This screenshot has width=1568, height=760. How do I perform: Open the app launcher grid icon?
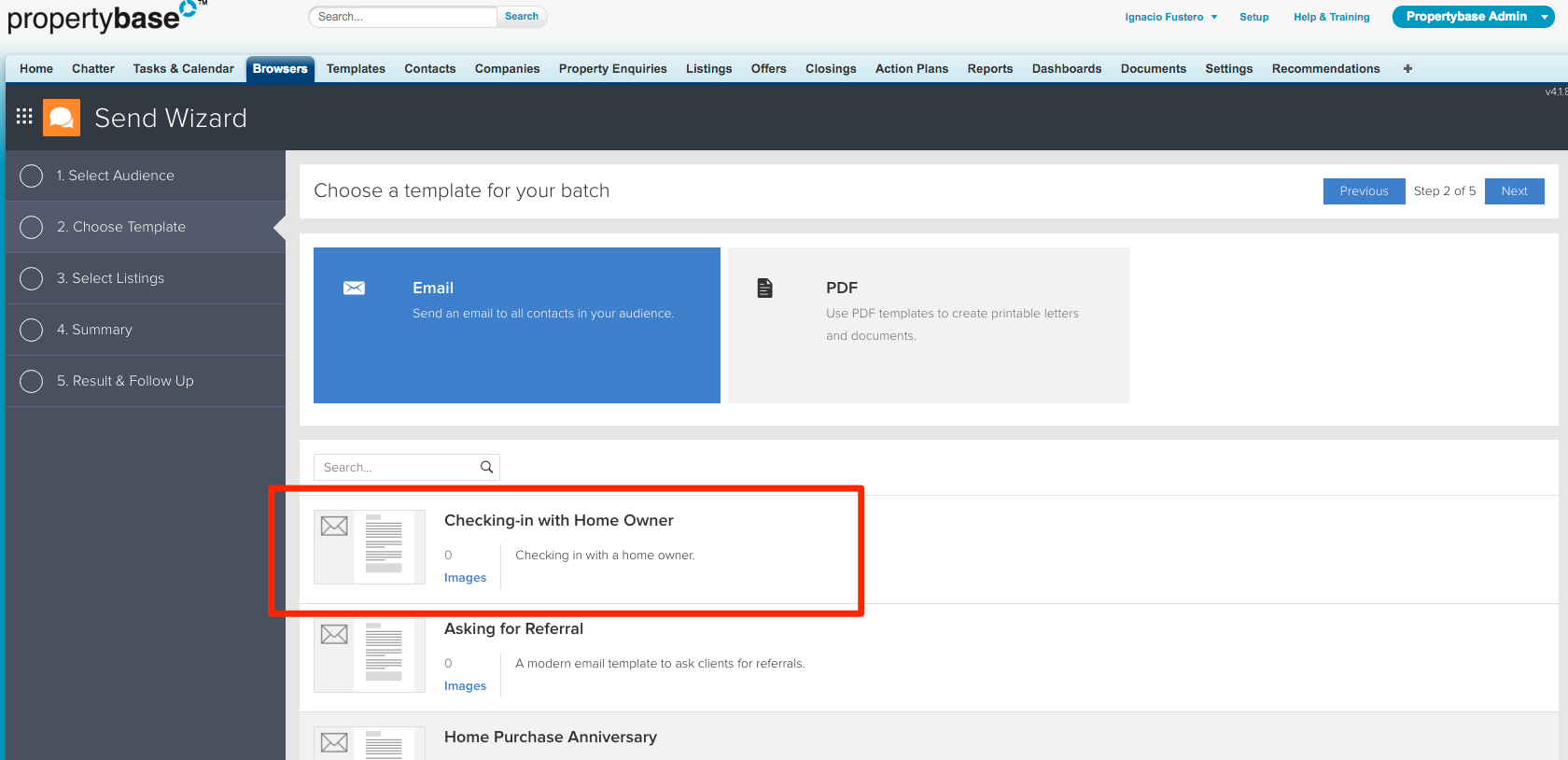[24, 117]
